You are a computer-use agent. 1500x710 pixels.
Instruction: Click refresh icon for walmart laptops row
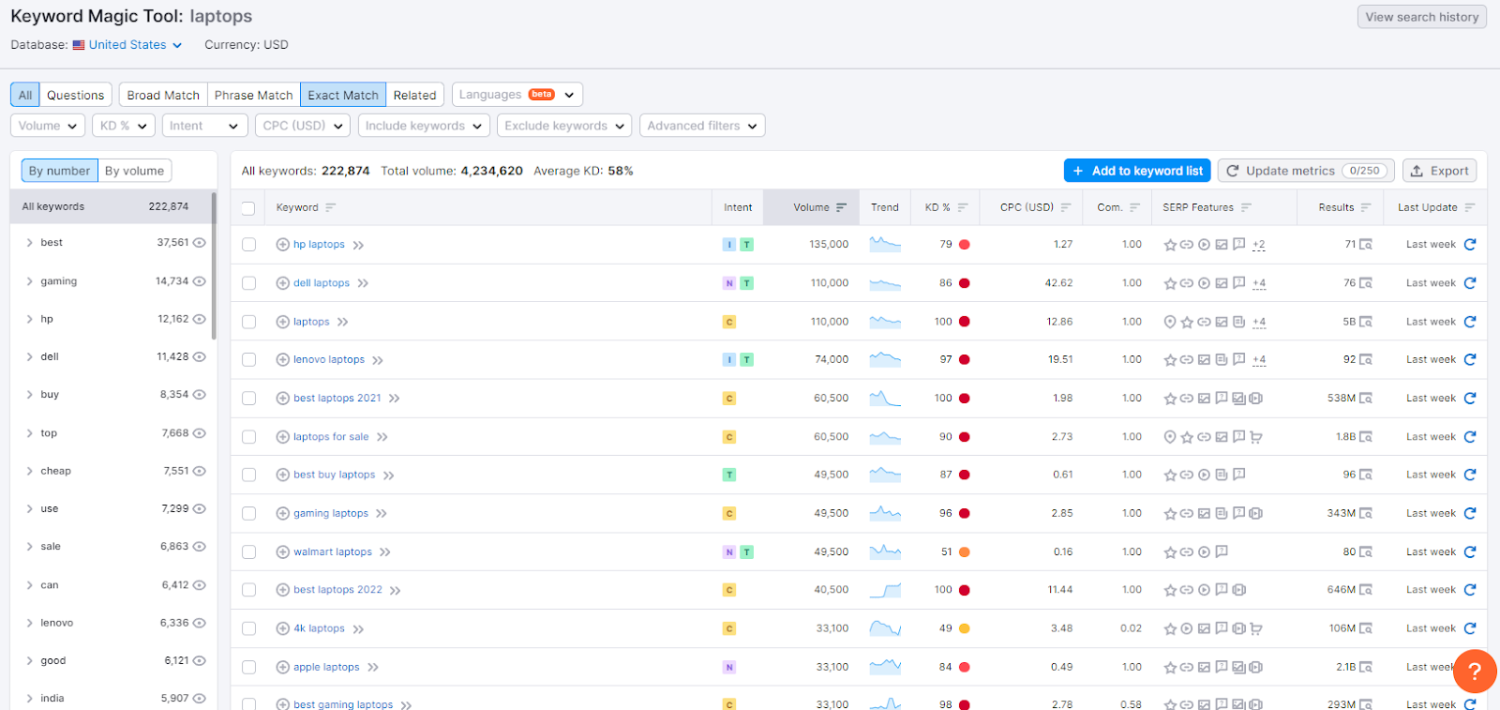tap(1469, 552)
